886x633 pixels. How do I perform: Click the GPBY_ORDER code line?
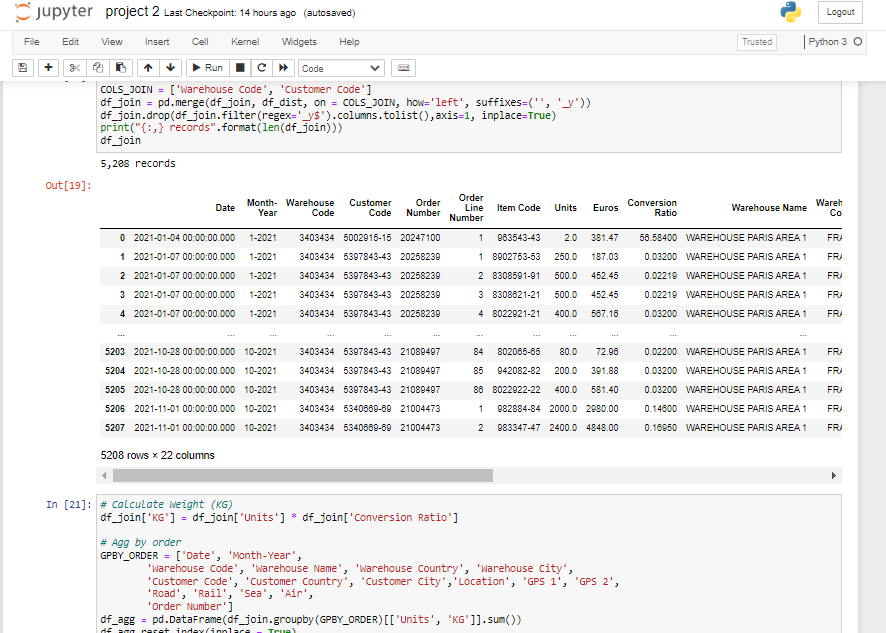click(x=201, y=556)
